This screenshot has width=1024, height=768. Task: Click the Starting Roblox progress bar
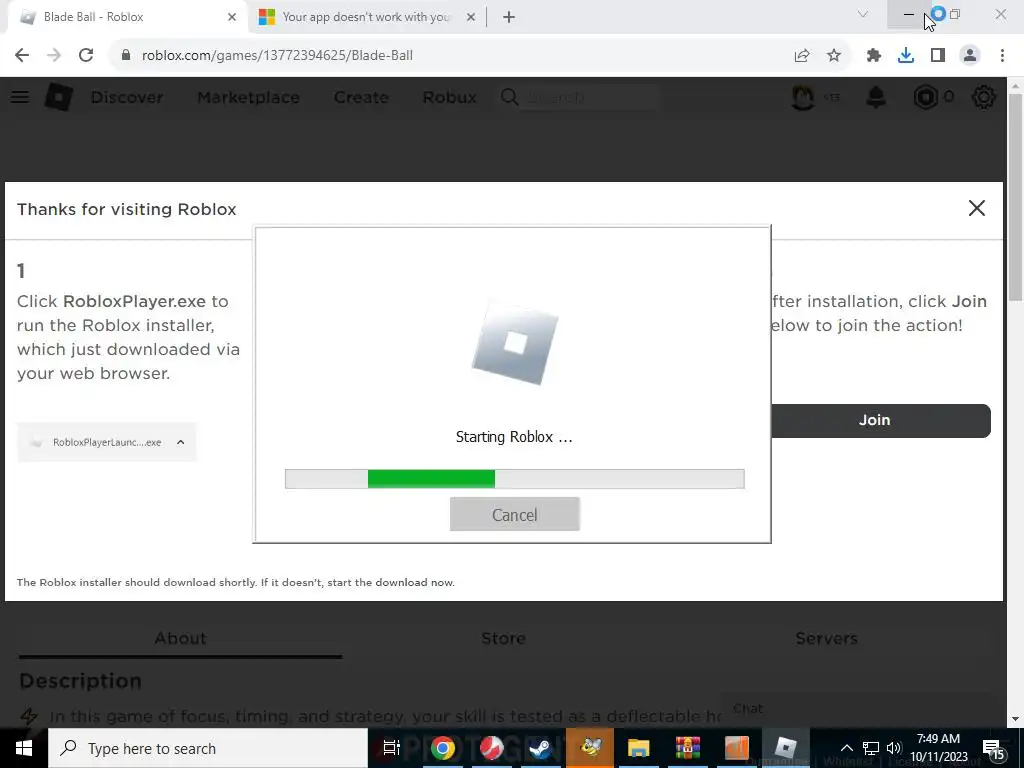click(x=515, y=479)
